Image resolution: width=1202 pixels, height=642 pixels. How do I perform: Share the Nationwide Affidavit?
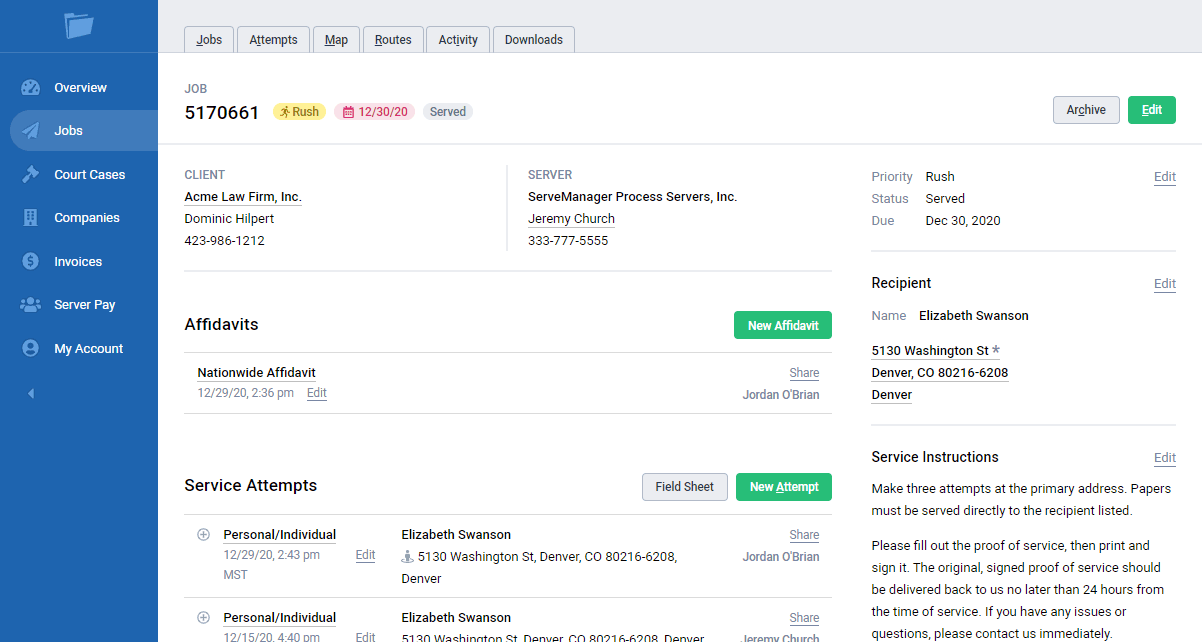(804, 372)
